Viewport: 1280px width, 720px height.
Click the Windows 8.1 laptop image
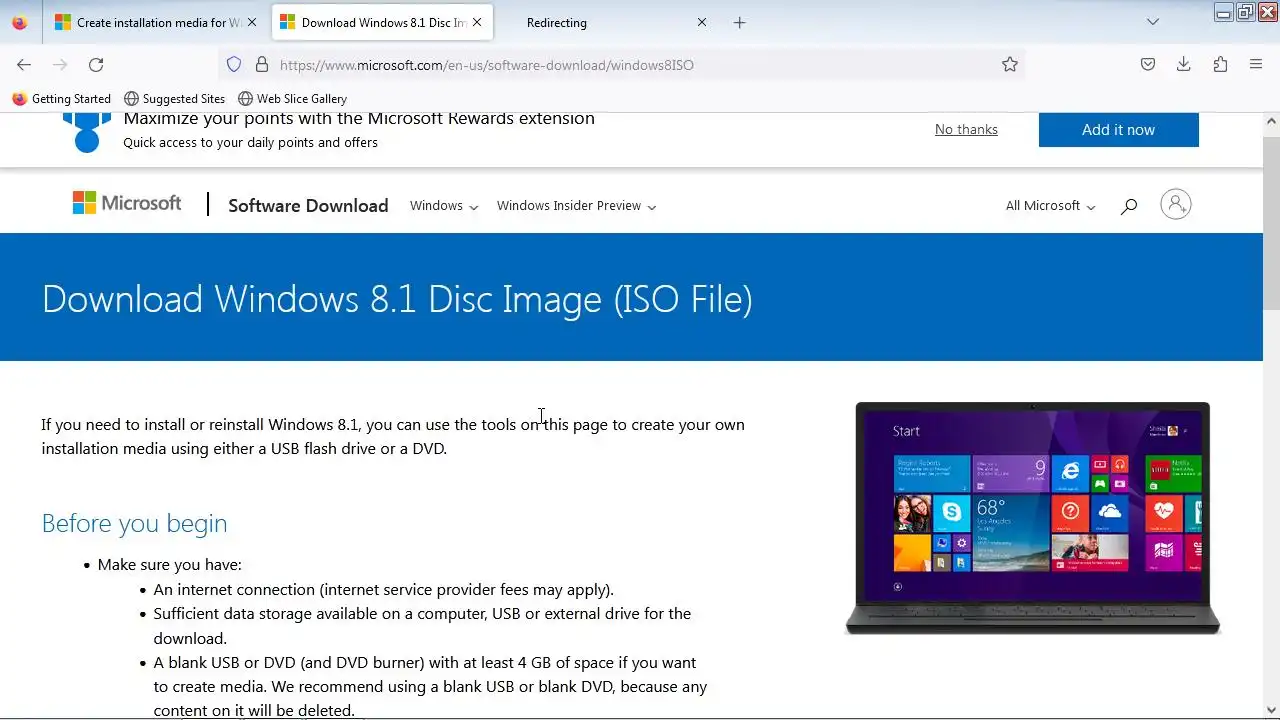coord(1033,518)
